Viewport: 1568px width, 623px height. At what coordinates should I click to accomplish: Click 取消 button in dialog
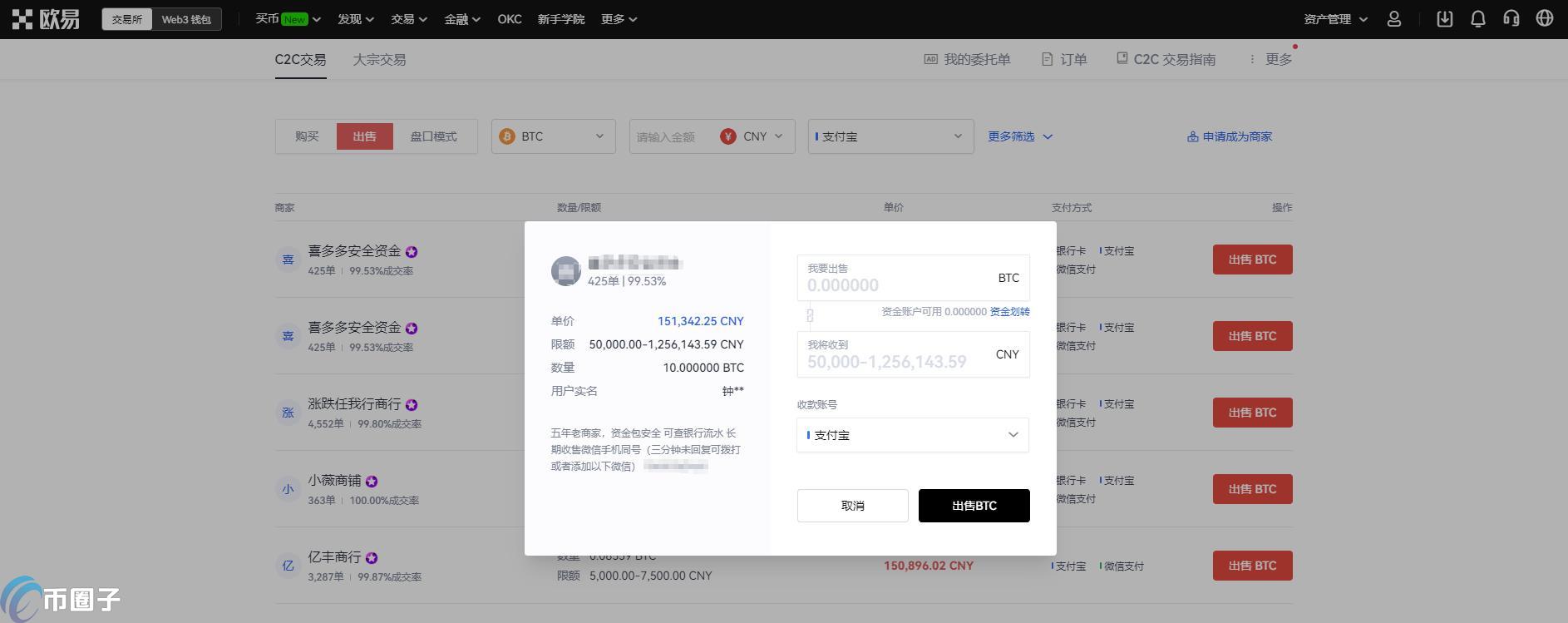[x=853, y=506]
